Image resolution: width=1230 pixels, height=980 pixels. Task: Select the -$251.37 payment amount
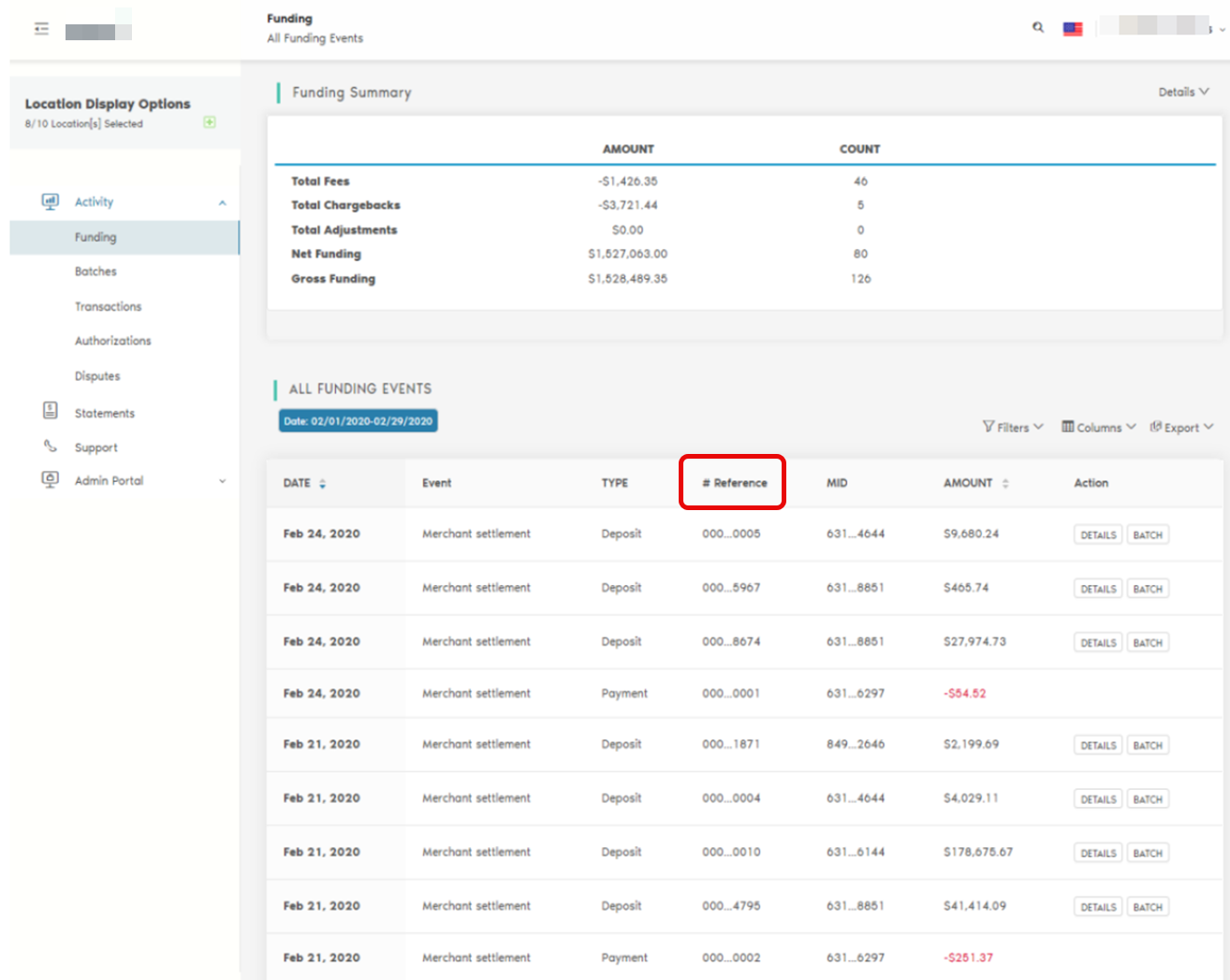(x=968, y=958)
